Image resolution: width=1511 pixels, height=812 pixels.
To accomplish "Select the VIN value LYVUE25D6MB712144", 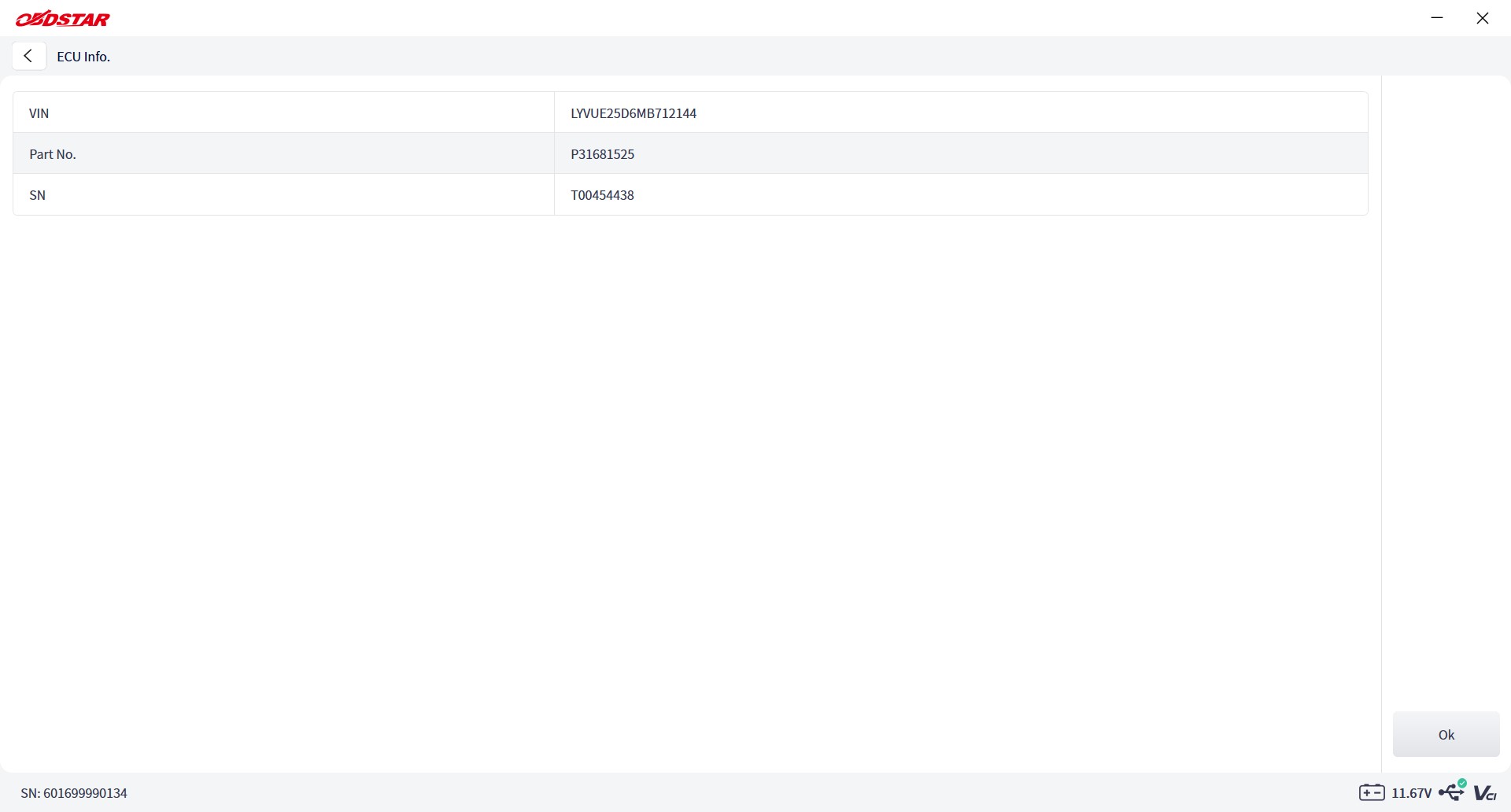I will click(634, 113).
